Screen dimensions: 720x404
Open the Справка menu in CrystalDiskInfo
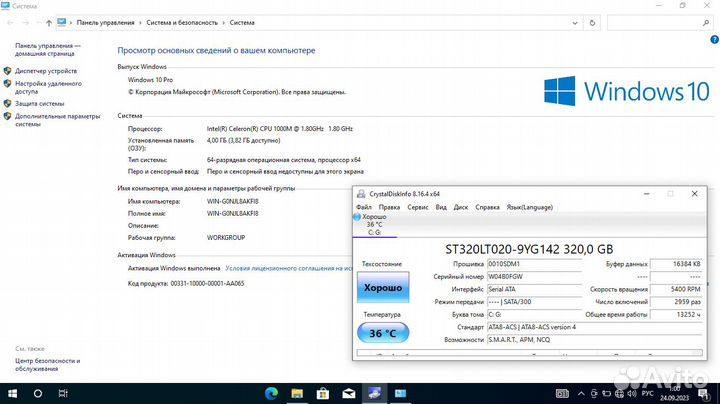click(487, 207)
